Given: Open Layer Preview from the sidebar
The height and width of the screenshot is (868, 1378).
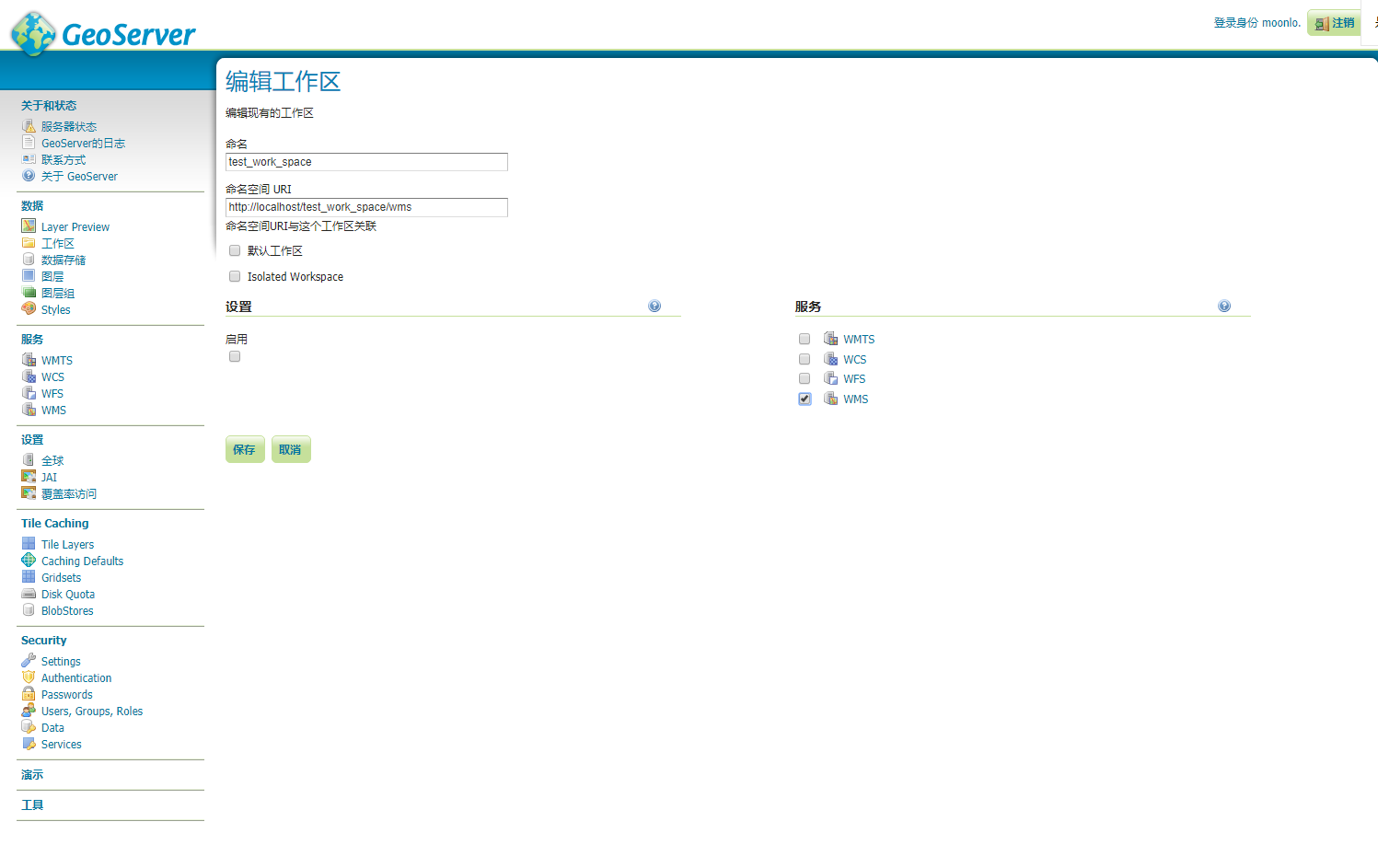Looking at the screenshot, I should 75,226.
